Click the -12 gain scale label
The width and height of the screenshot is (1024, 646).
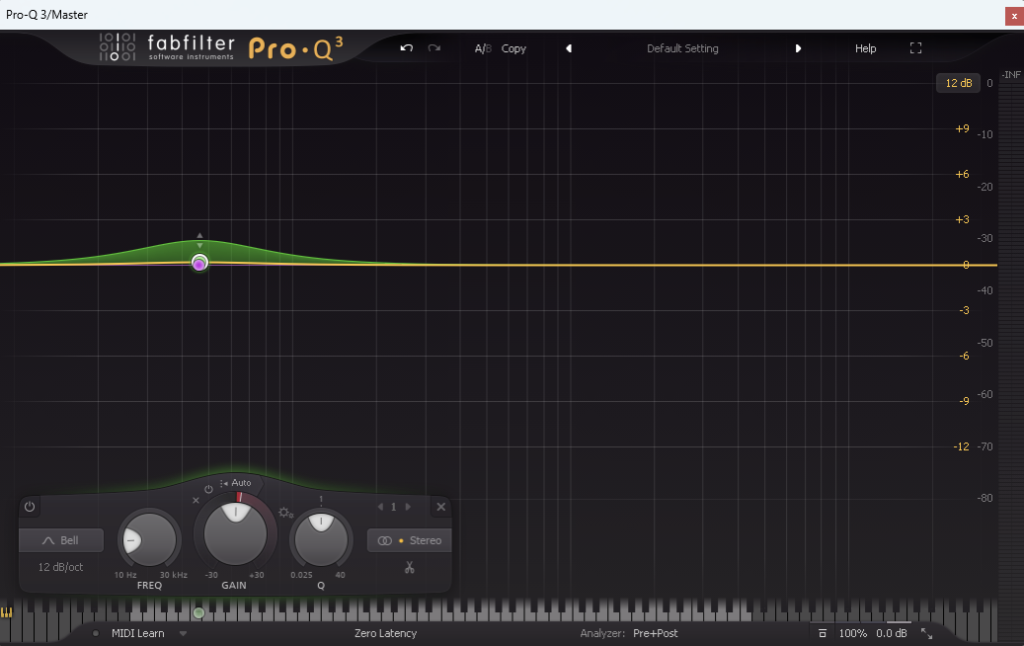coord(961,447)
